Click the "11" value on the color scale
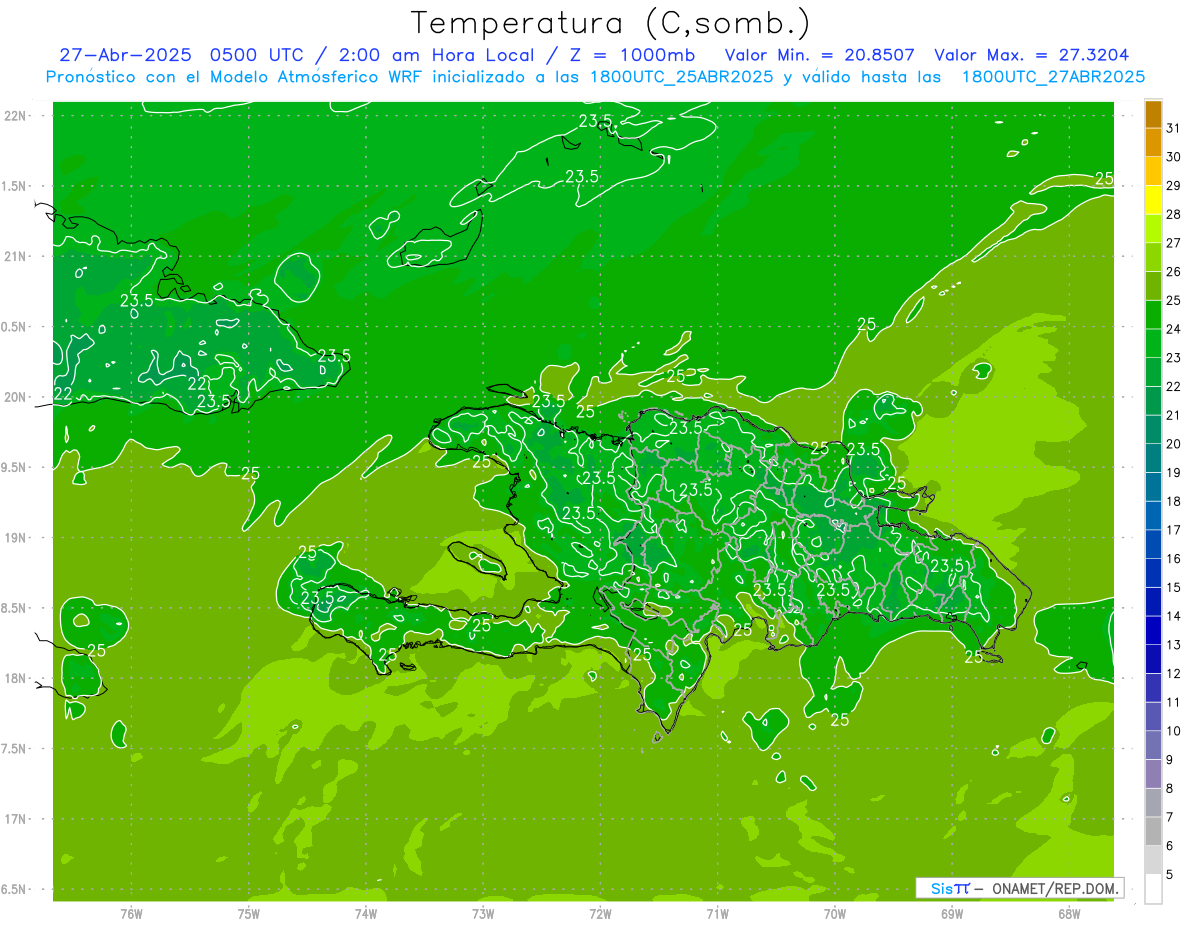Image resolution: width=1200 pixels, height=927 pixels. coord(1174,702)
